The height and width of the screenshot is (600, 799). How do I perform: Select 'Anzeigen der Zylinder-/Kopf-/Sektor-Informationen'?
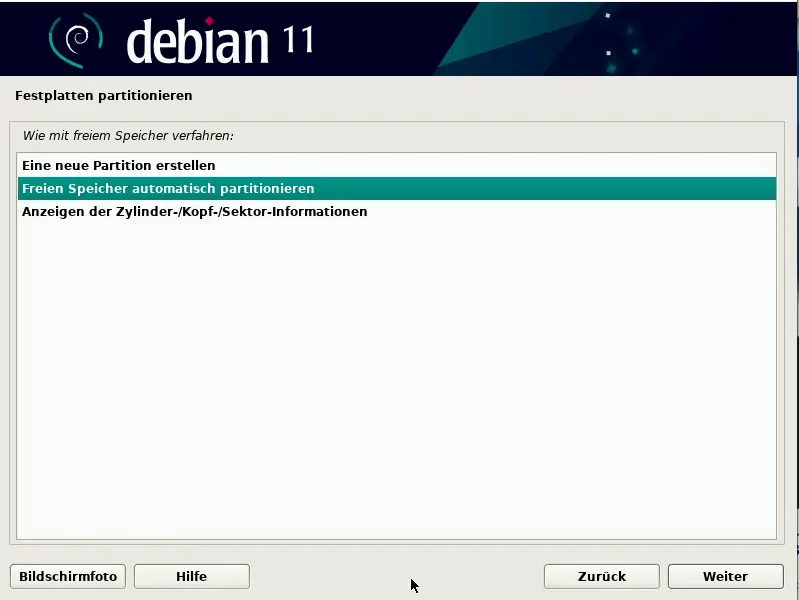pos(396,212)
